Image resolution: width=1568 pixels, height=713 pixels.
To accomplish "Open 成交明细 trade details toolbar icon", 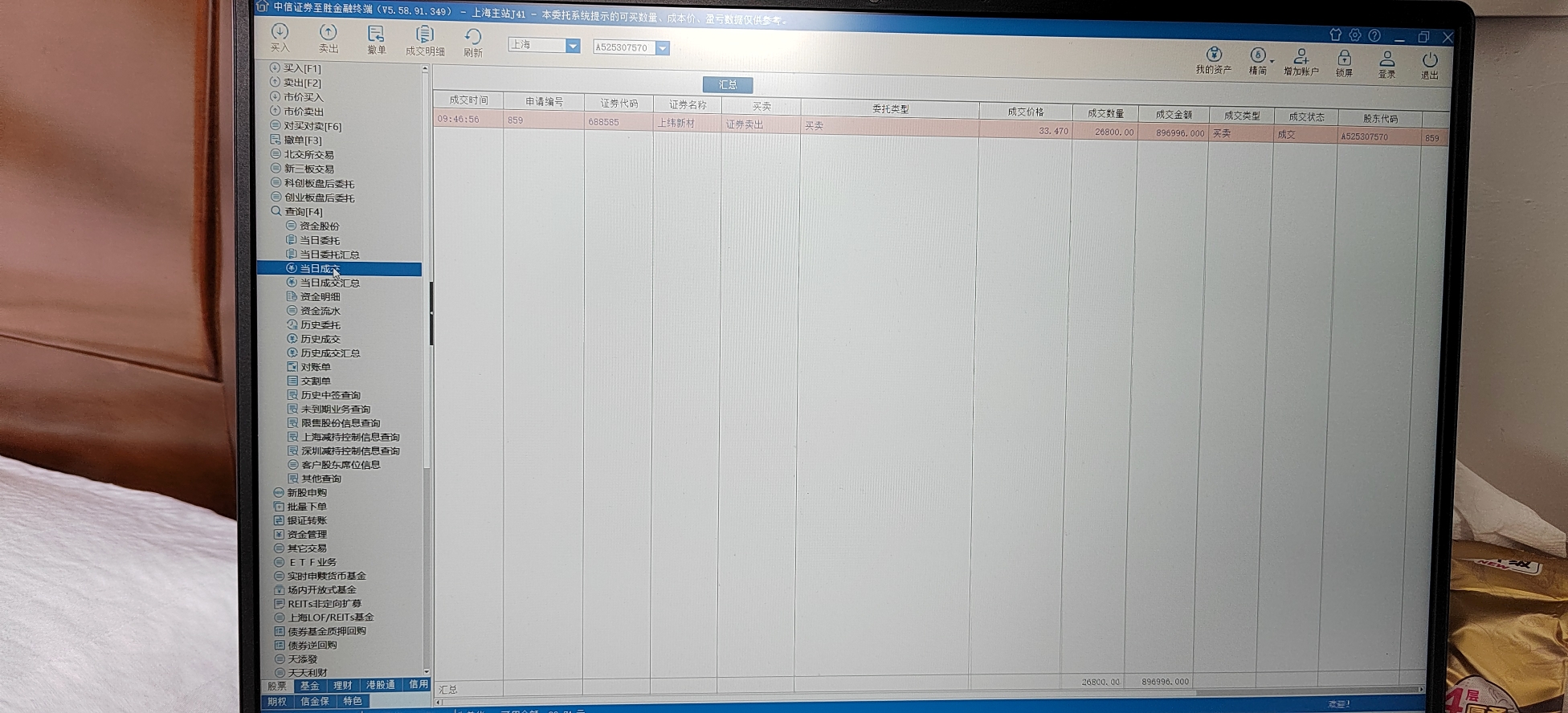I will click(425, 40).
